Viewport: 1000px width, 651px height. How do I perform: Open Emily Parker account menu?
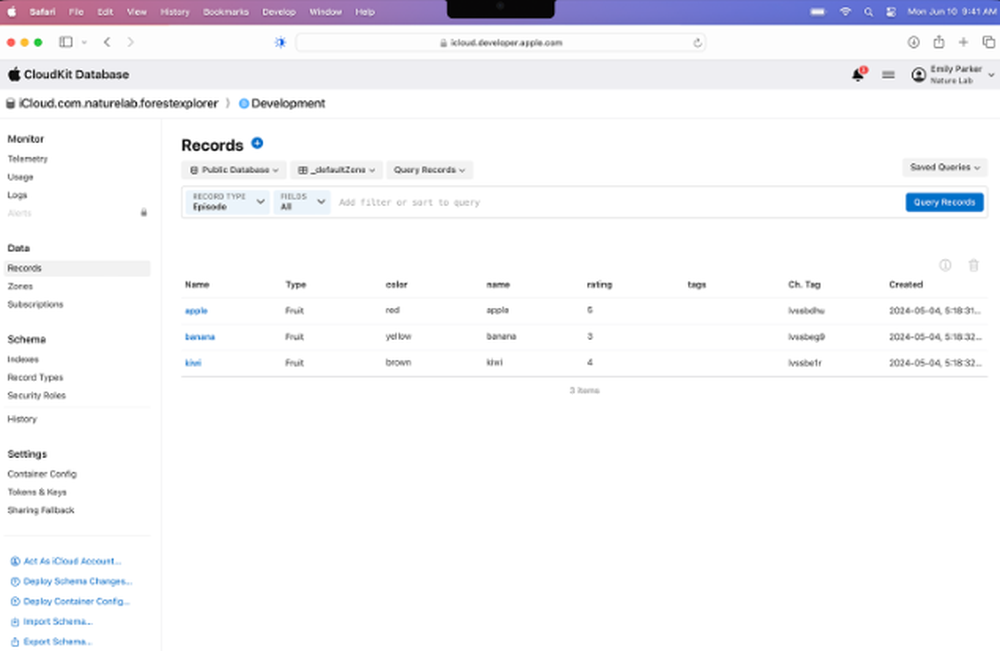pos(953,75)
